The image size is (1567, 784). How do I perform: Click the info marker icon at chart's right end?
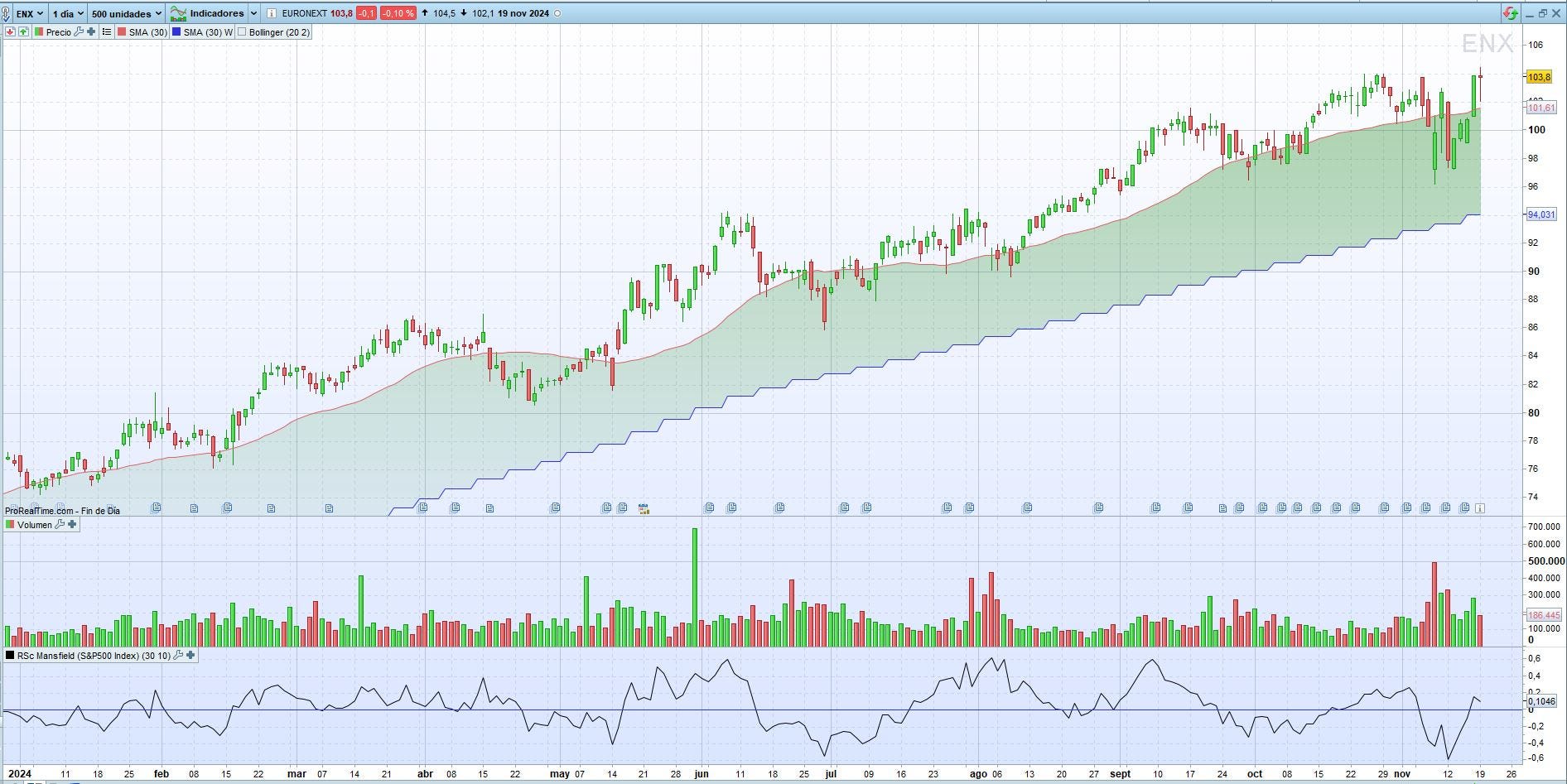(x=1480, y=508)
